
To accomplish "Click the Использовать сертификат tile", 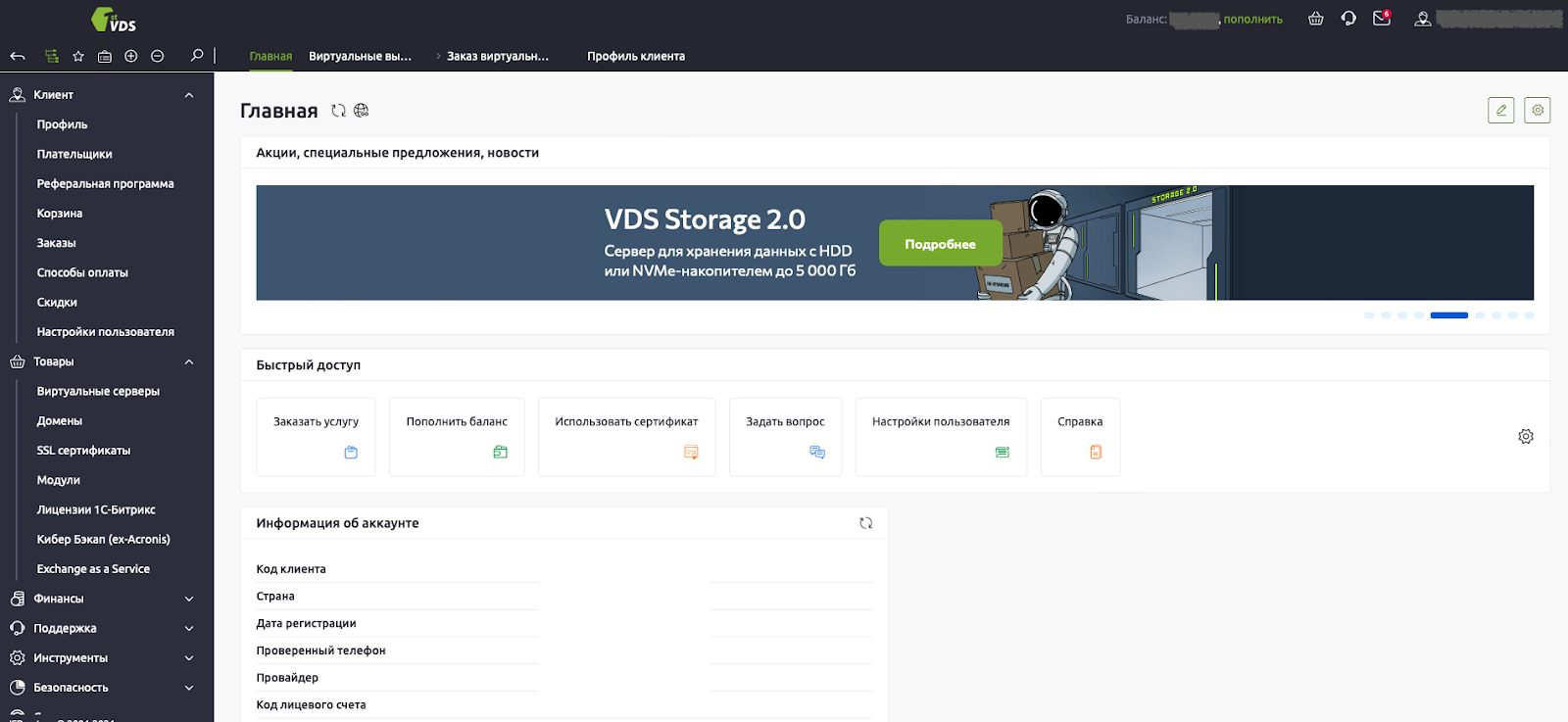I will point(627,437).
